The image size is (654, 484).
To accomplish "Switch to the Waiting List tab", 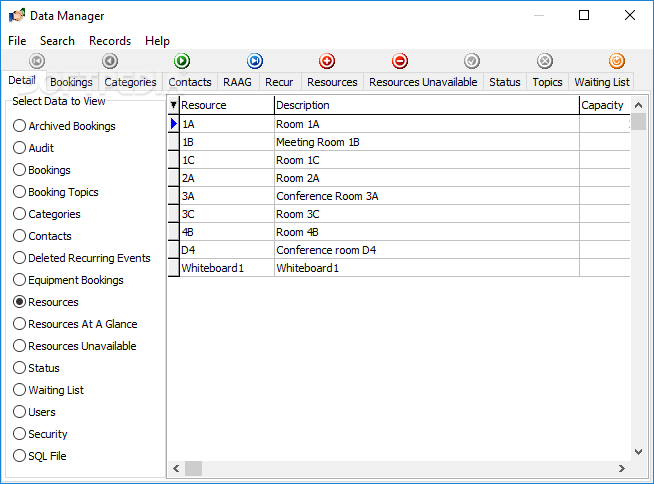I will tap(601, 82).
